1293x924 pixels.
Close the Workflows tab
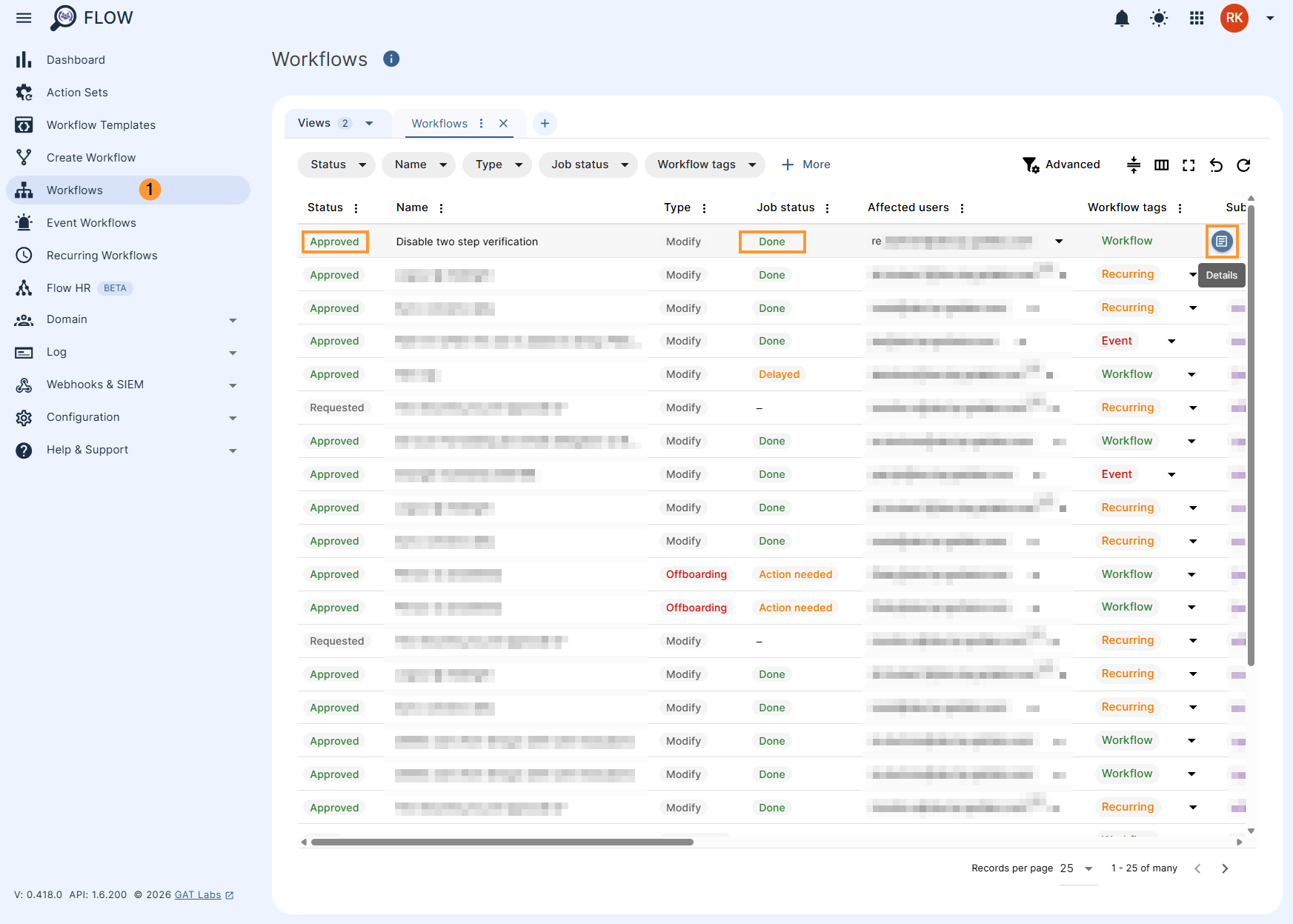click(504, 123)
